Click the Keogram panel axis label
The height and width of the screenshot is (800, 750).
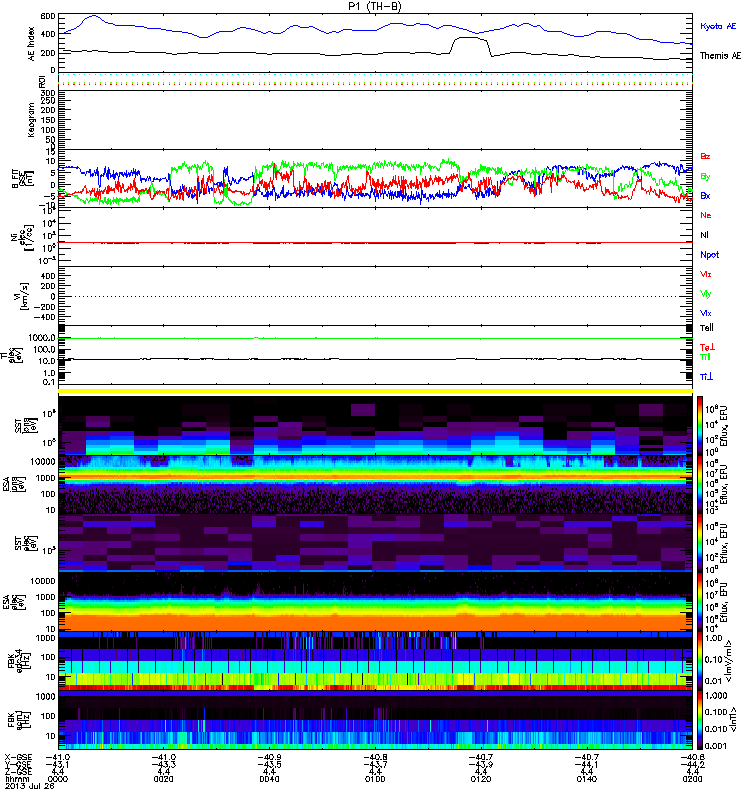click(x=32, y=119)
